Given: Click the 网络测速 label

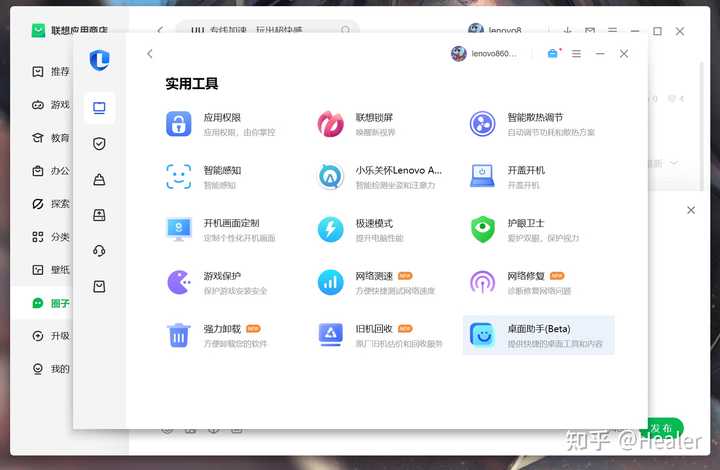Looking at the screenshot, I should 374,276.
